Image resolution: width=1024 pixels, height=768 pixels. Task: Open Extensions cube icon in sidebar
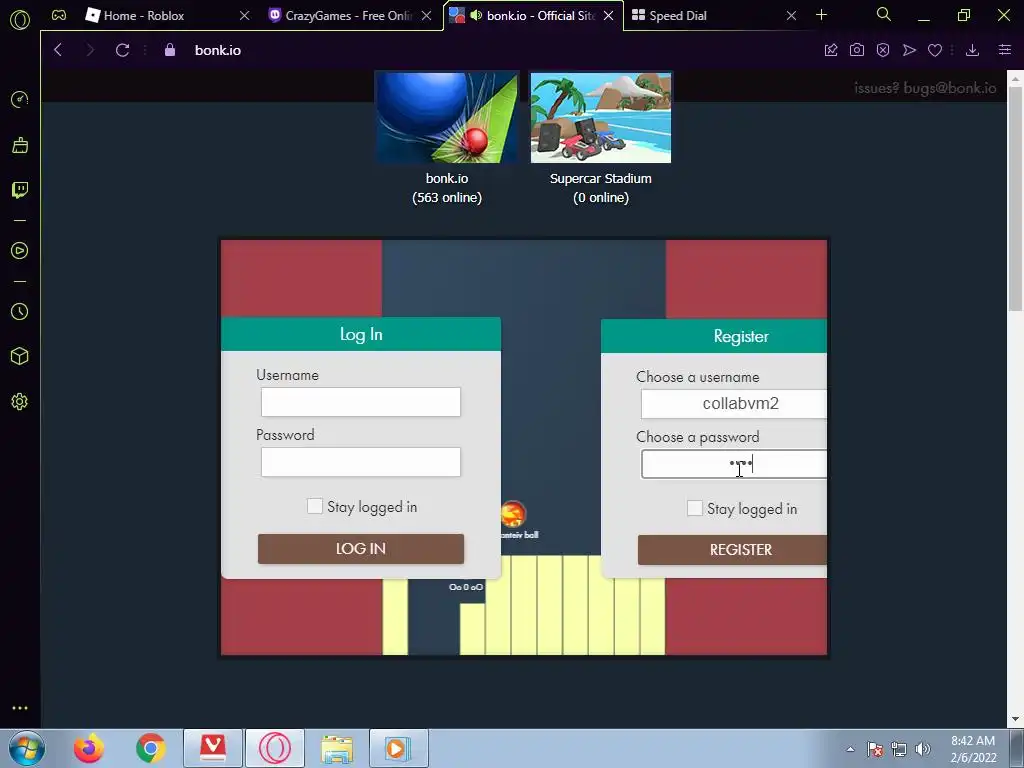pos(20,356)
